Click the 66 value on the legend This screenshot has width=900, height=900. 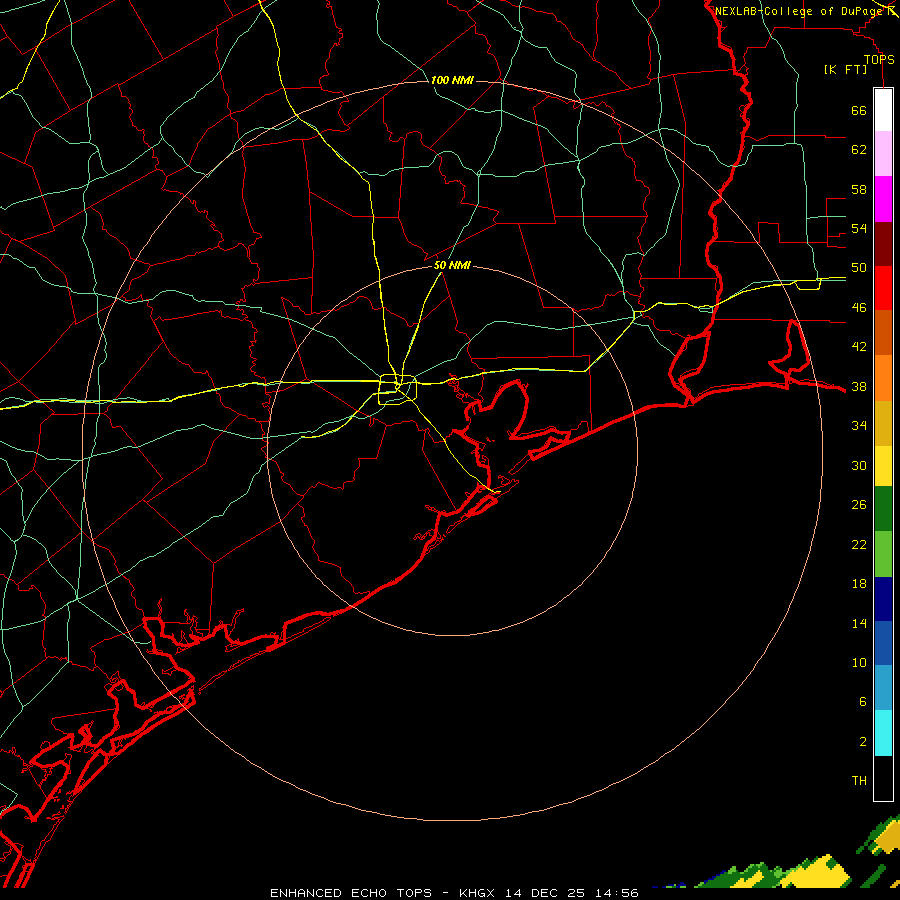pyautogui.click(x=859, y=110)
